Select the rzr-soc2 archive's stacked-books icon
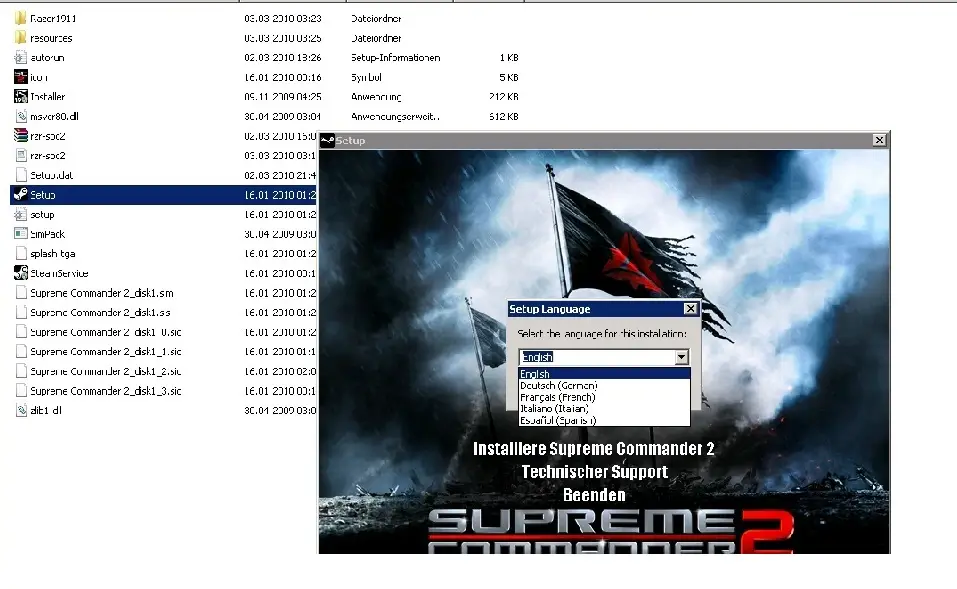 point(21,136)
